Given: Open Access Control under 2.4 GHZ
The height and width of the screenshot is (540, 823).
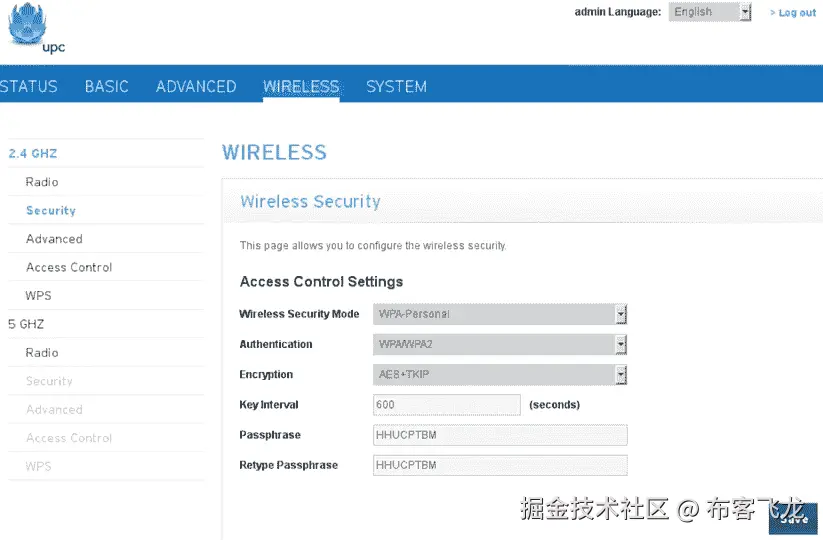Looking at the screenshot, I should 69,267.
